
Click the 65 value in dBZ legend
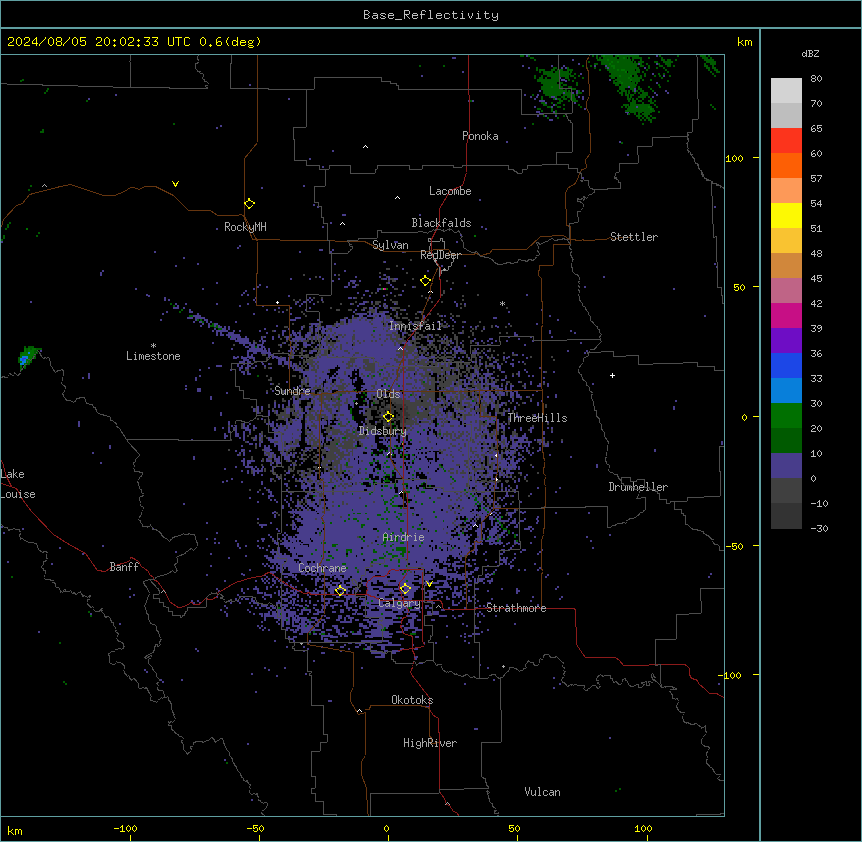pos(816,128)
